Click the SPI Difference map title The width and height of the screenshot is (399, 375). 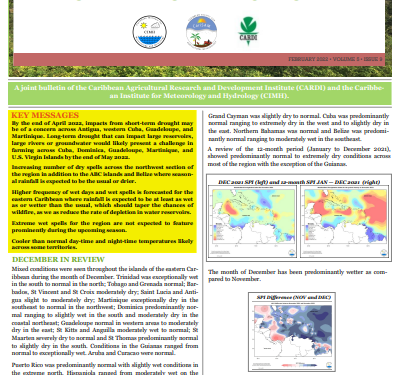(x=293, y=297)
